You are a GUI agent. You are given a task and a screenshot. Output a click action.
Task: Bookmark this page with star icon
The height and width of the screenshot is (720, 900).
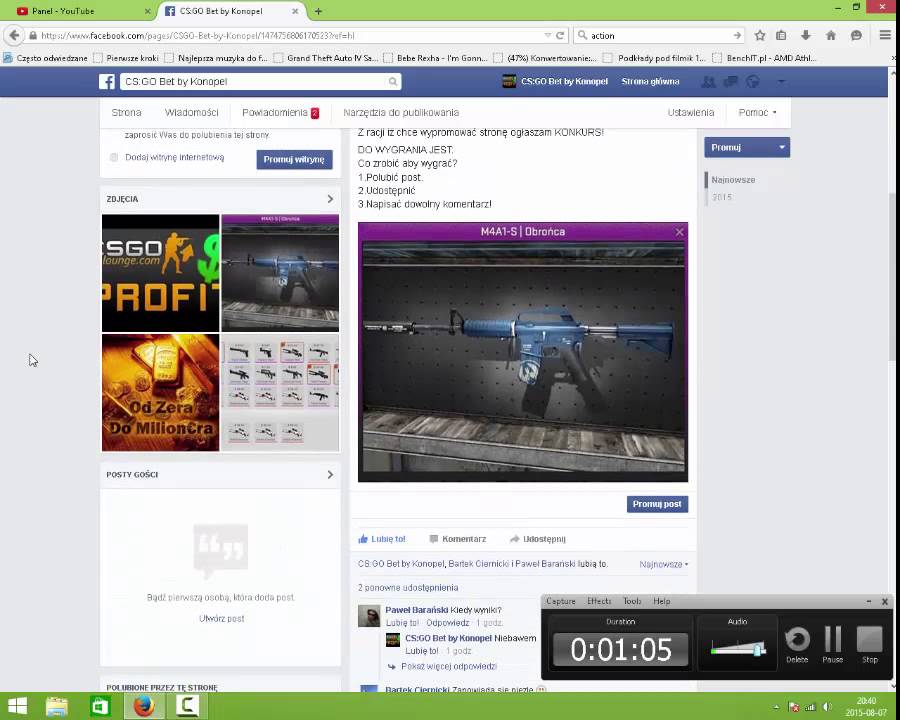point(760,36)
